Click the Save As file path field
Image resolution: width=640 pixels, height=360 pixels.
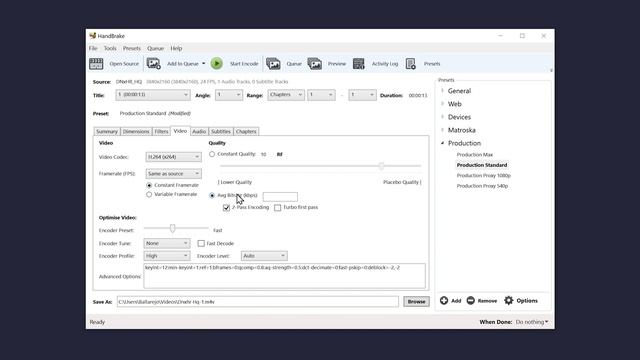tap(258, 302)
